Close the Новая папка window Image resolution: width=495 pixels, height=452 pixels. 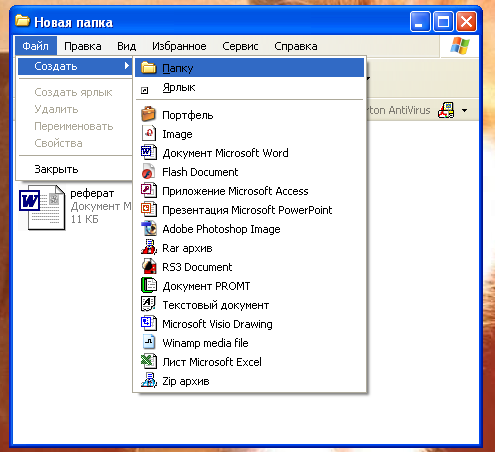pyautogui.click(x=466, y=21)
